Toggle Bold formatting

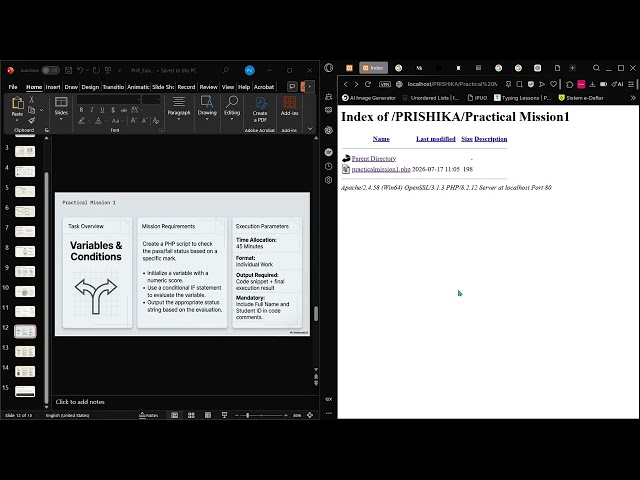click(81, 110)
